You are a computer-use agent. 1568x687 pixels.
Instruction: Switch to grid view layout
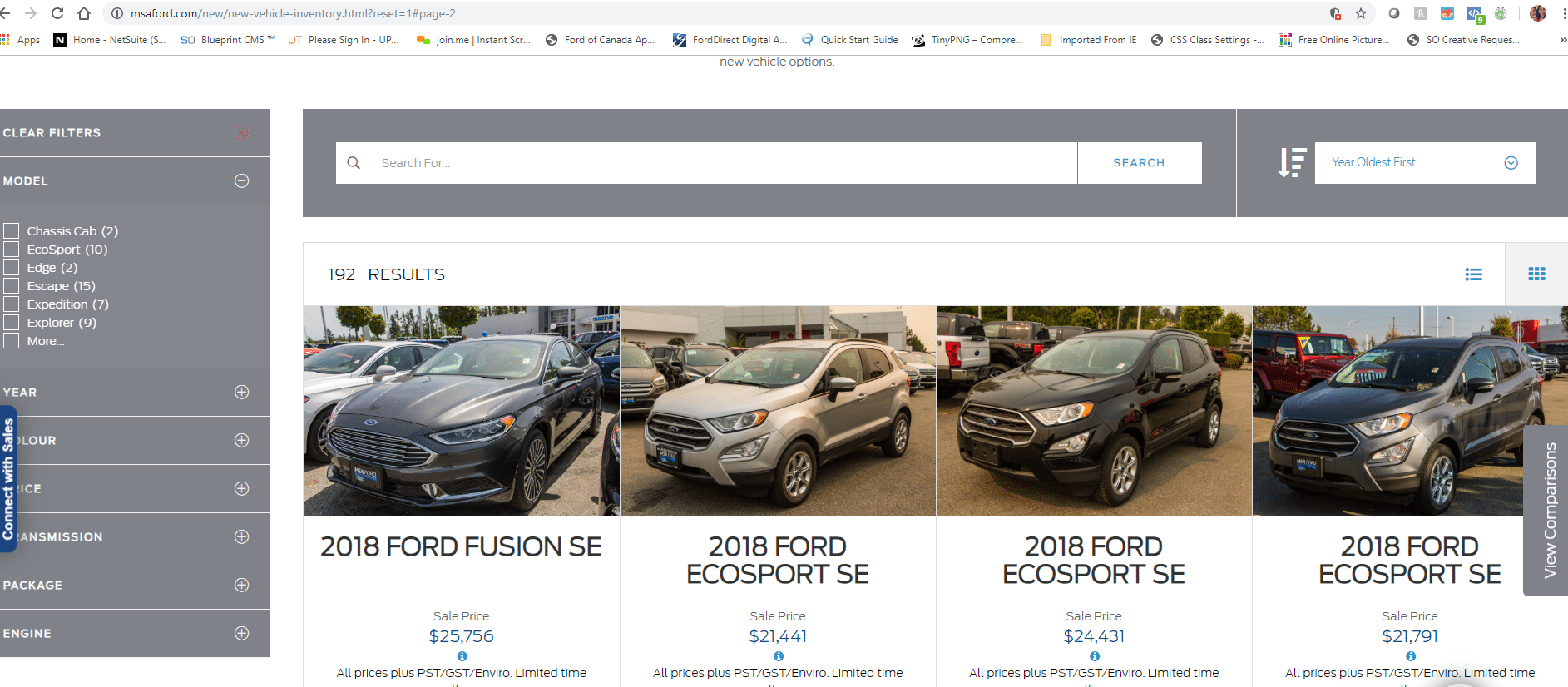pos(1536,274)
